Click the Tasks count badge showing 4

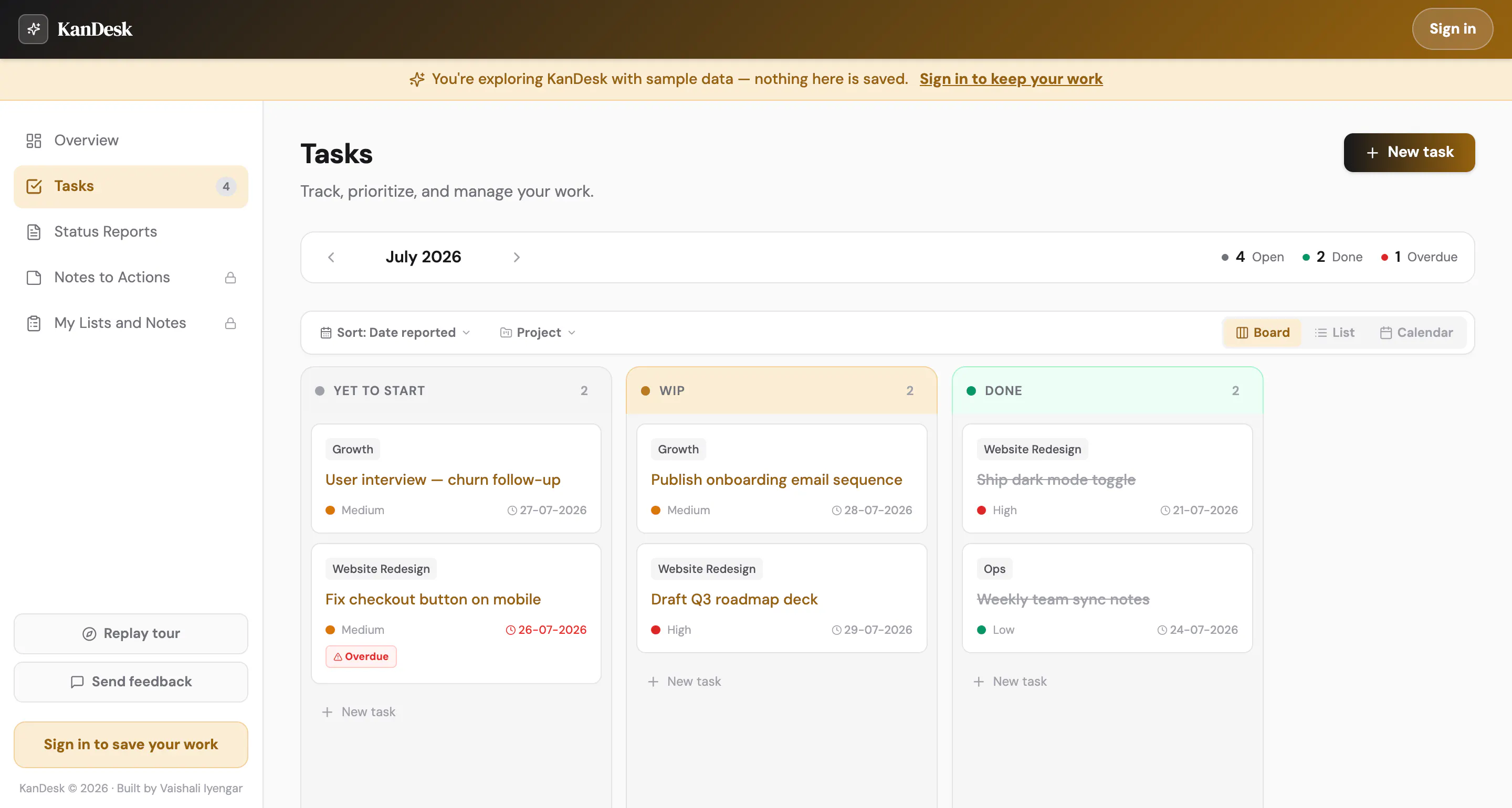[226, 187]
